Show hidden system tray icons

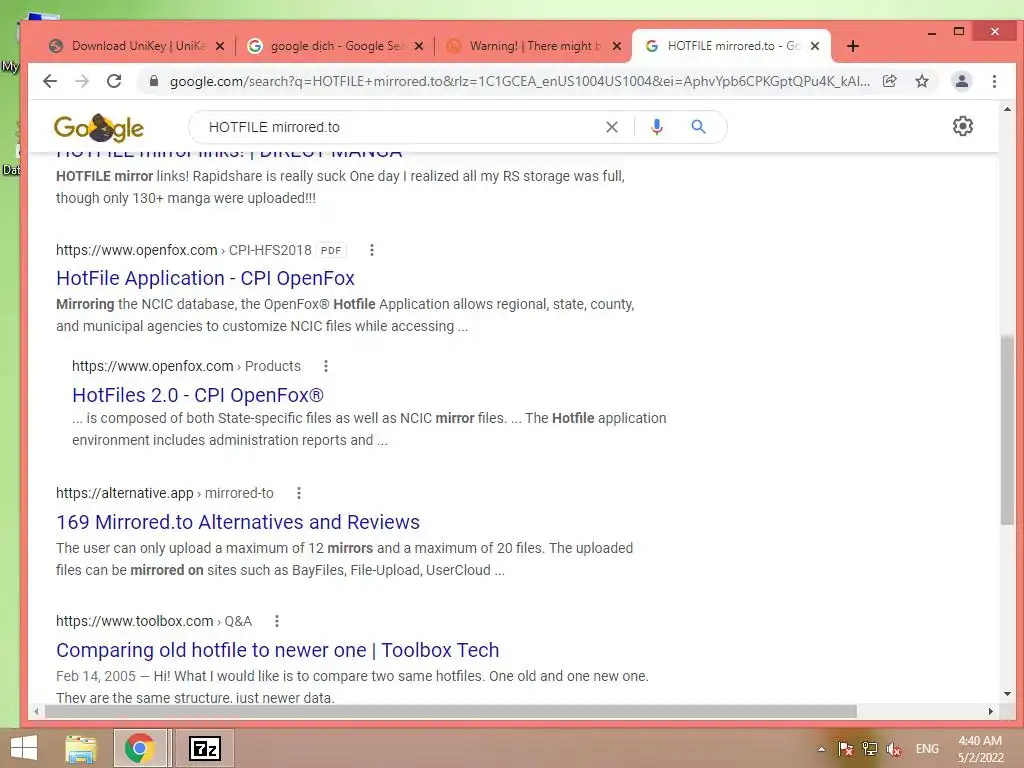(821, 749)
